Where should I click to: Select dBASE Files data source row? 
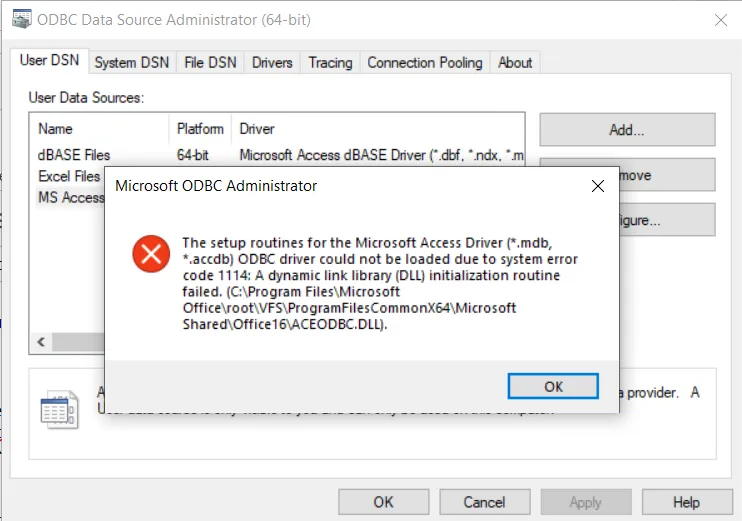point(75,155)
